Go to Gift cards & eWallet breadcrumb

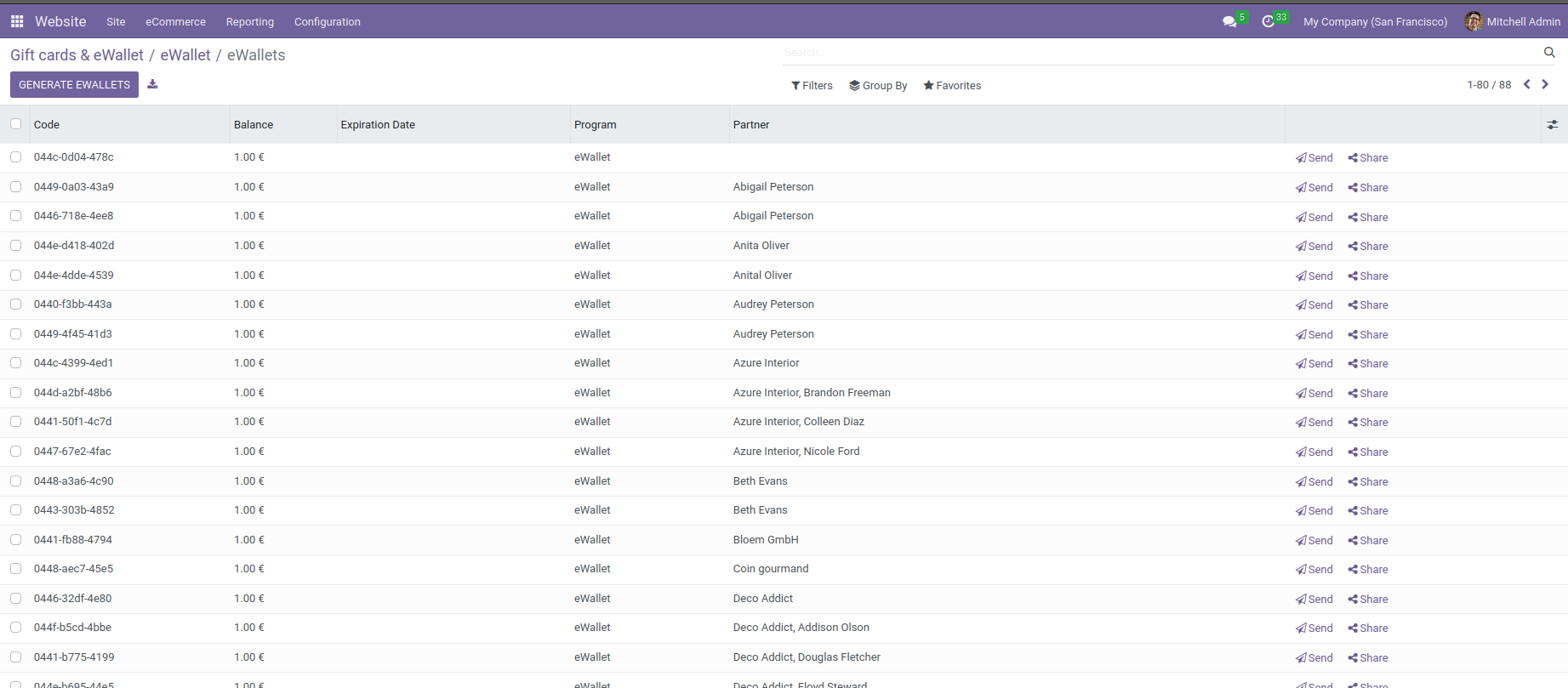(x=77, y=55)
